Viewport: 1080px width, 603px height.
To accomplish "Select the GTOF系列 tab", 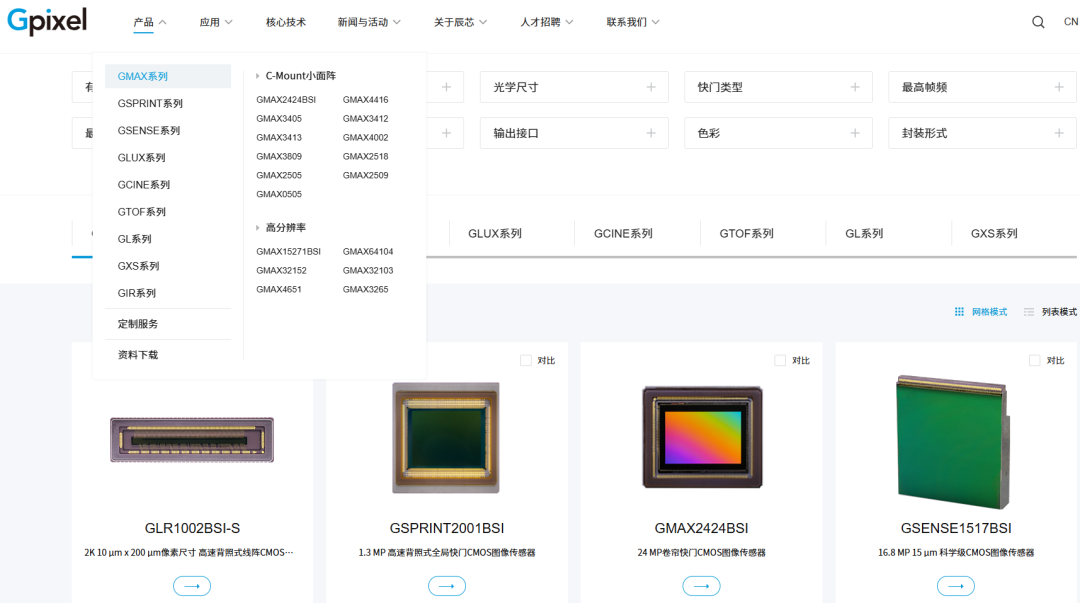I will tap(746, 234).
